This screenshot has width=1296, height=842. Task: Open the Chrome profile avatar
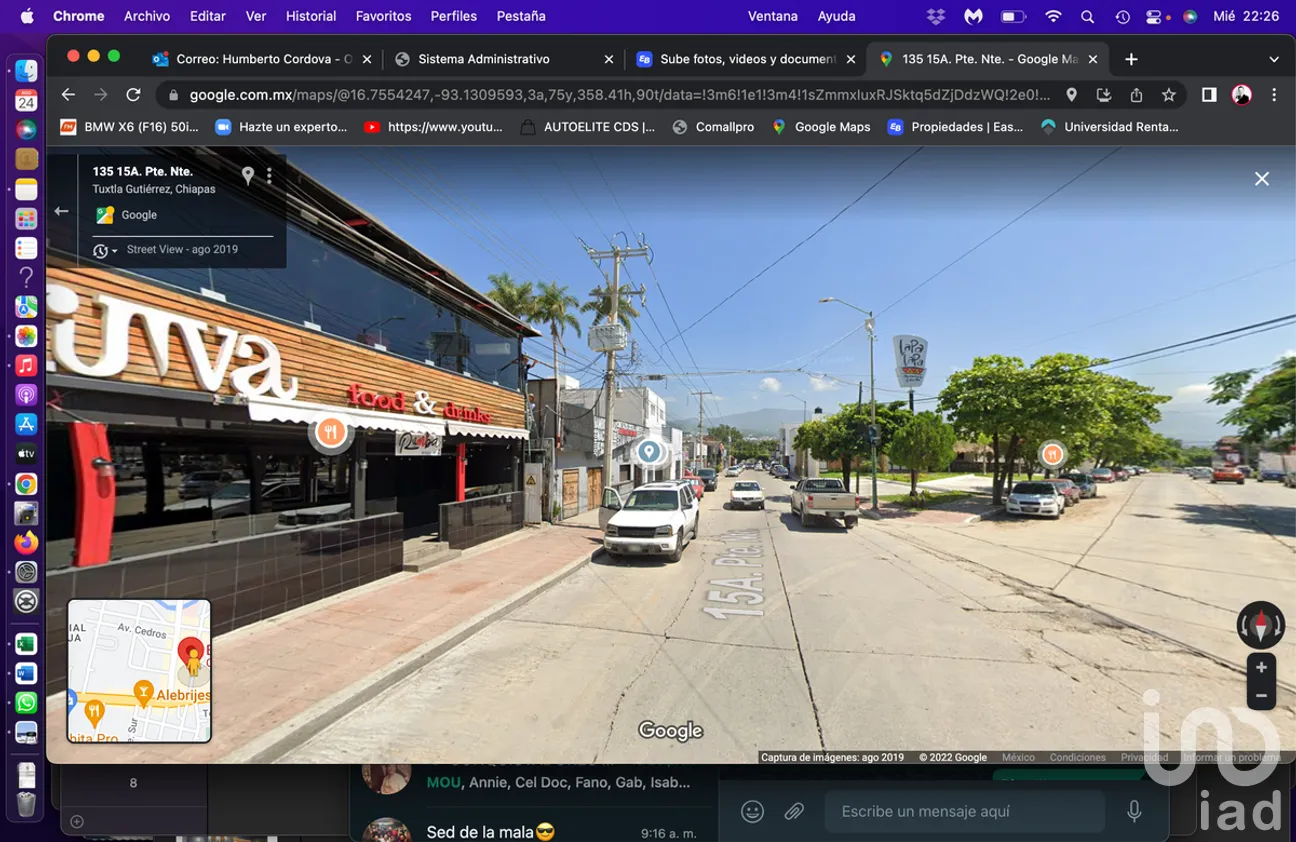coord(1242,95)
